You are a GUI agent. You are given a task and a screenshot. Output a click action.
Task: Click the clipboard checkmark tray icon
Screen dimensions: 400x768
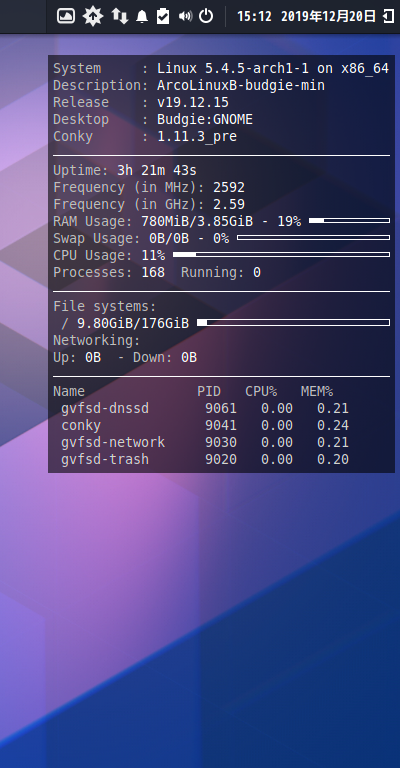point(163,16)
